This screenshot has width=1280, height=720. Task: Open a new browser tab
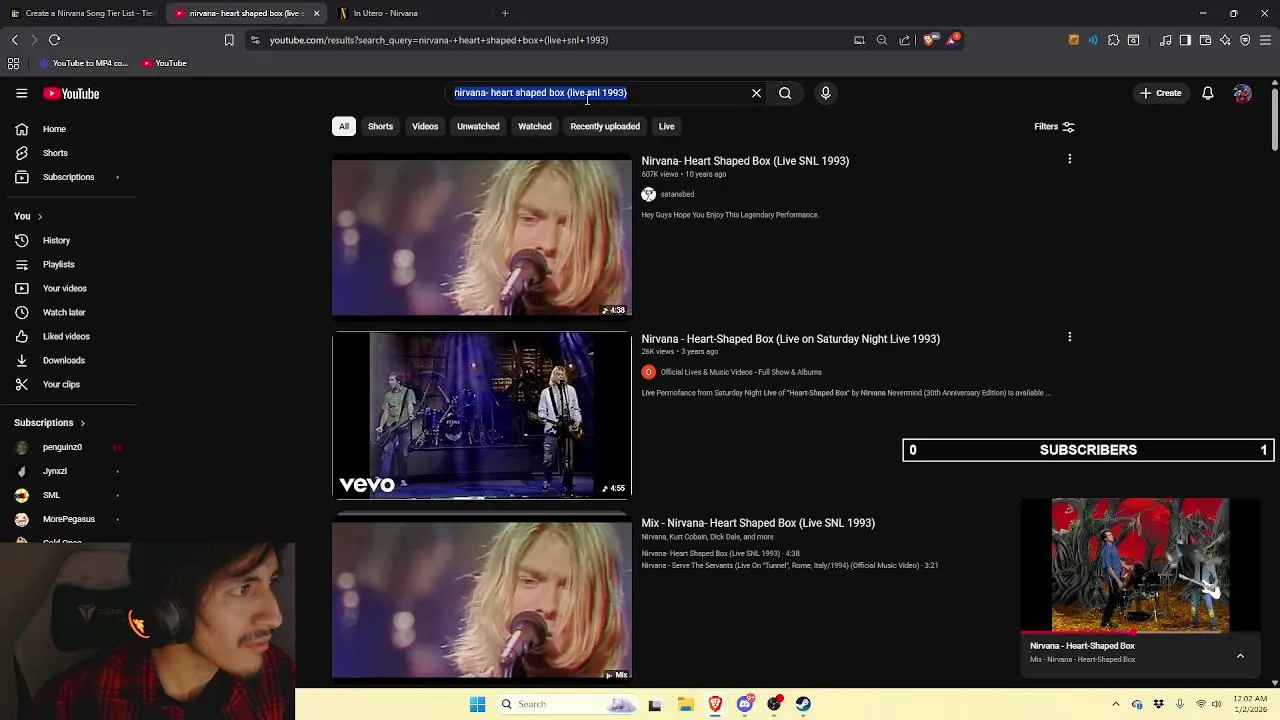(505, 13)
